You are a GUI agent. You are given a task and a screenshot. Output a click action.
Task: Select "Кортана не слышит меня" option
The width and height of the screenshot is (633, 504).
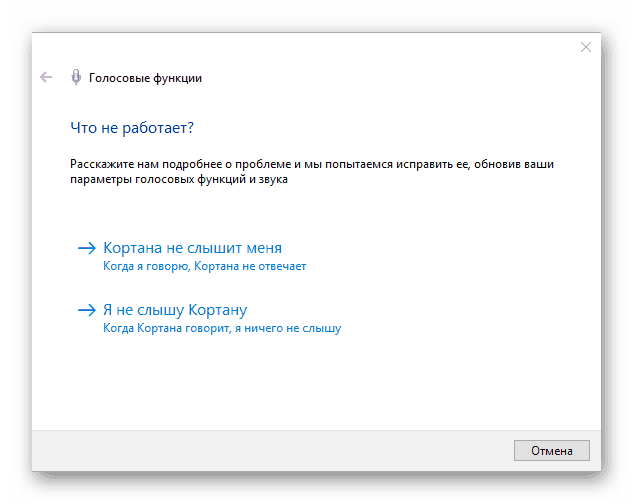[x=192, y=248]
